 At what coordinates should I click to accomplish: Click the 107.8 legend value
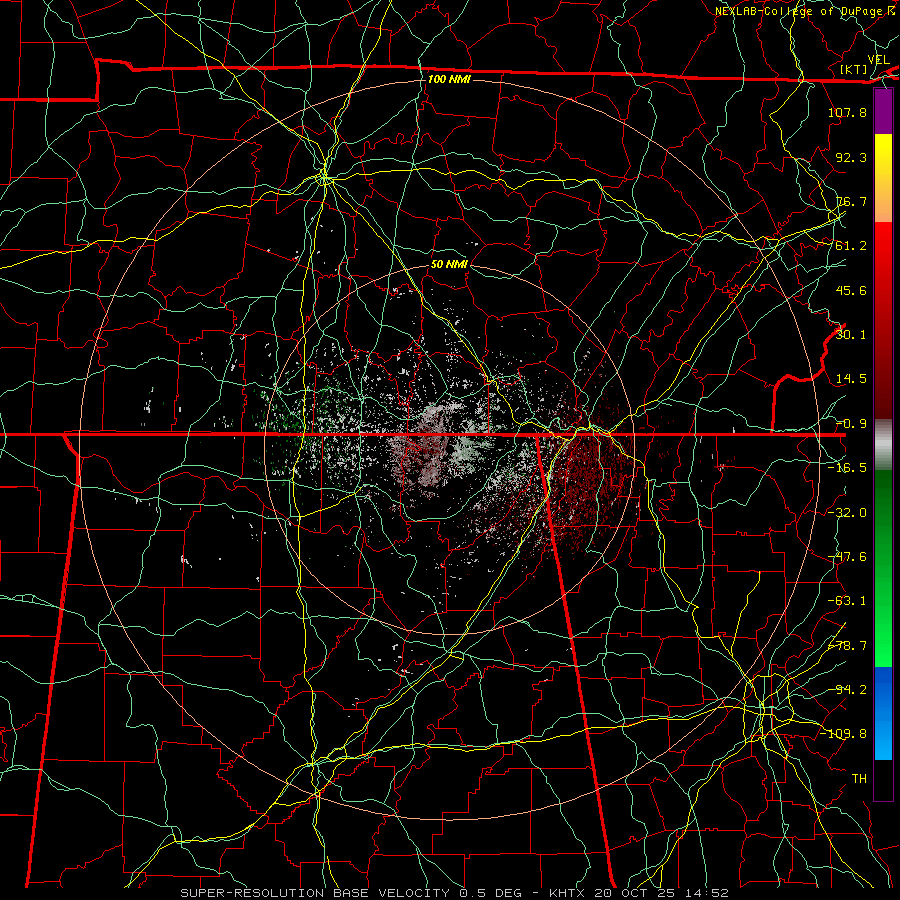(847, 112)
